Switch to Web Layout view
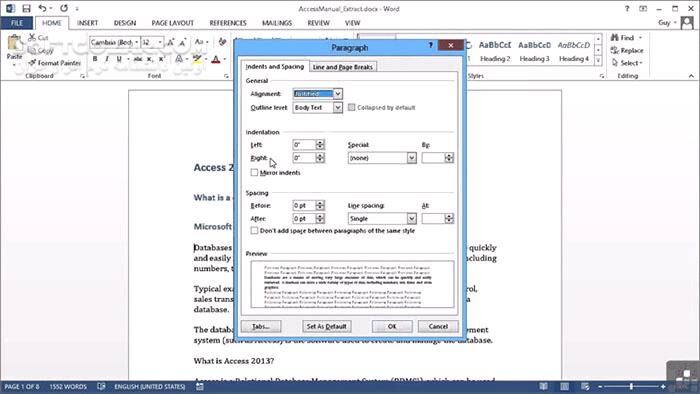Viewport: 700px width, 394px height. pos(585,386)
